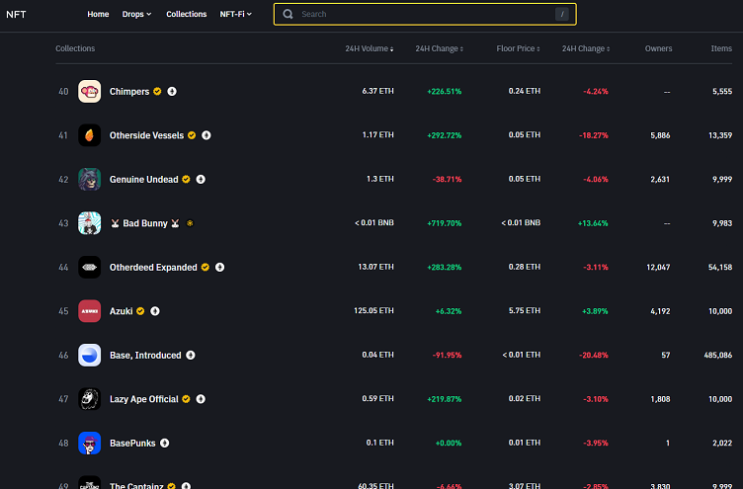Click Otherside Vessels verified badge

[192, 135]
